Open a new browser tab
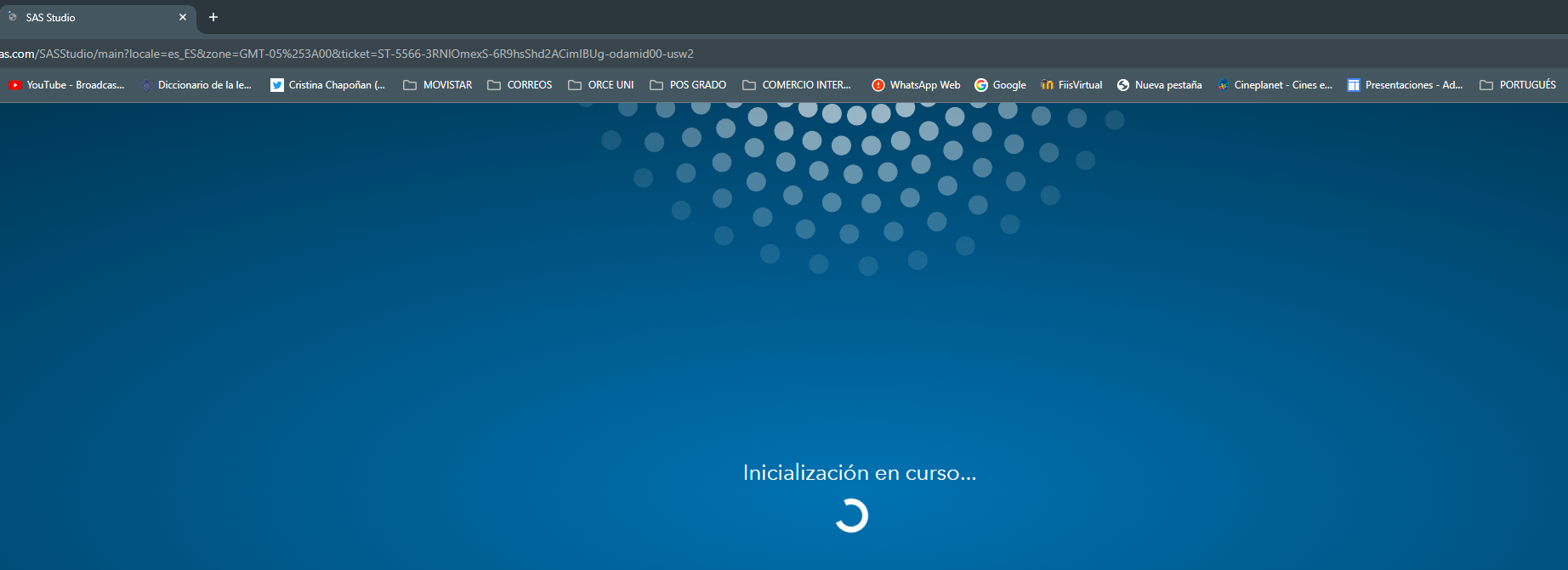Screen dimensions: 1568x570 pyautogui.click(x=213, y=17)
